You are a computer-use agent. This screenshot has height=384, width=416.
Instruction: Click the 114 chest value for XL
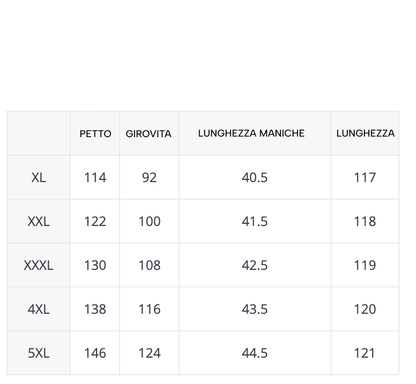(95, 177)
